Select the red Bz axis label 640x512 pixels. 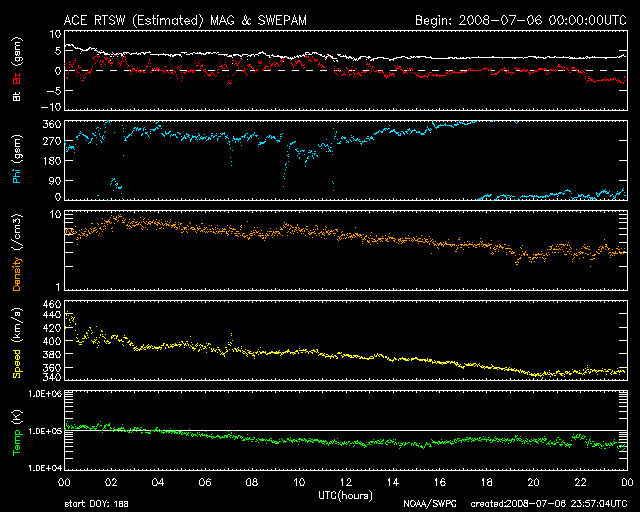click(x=16, y=78)
